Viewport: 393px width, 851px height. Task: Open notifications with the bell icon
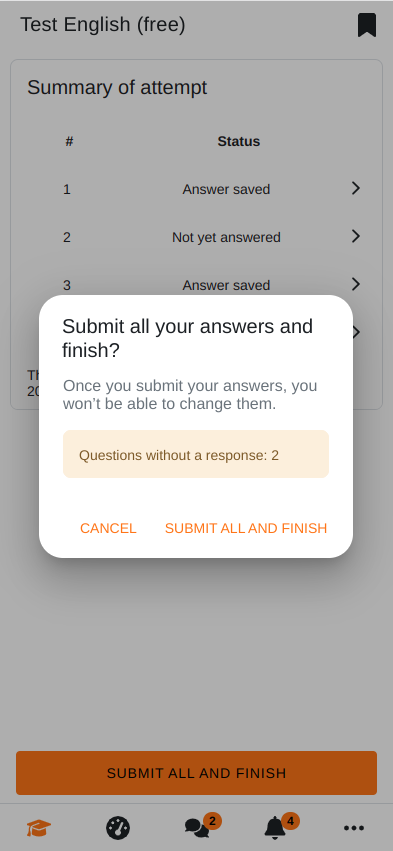[x=275, y=828]
